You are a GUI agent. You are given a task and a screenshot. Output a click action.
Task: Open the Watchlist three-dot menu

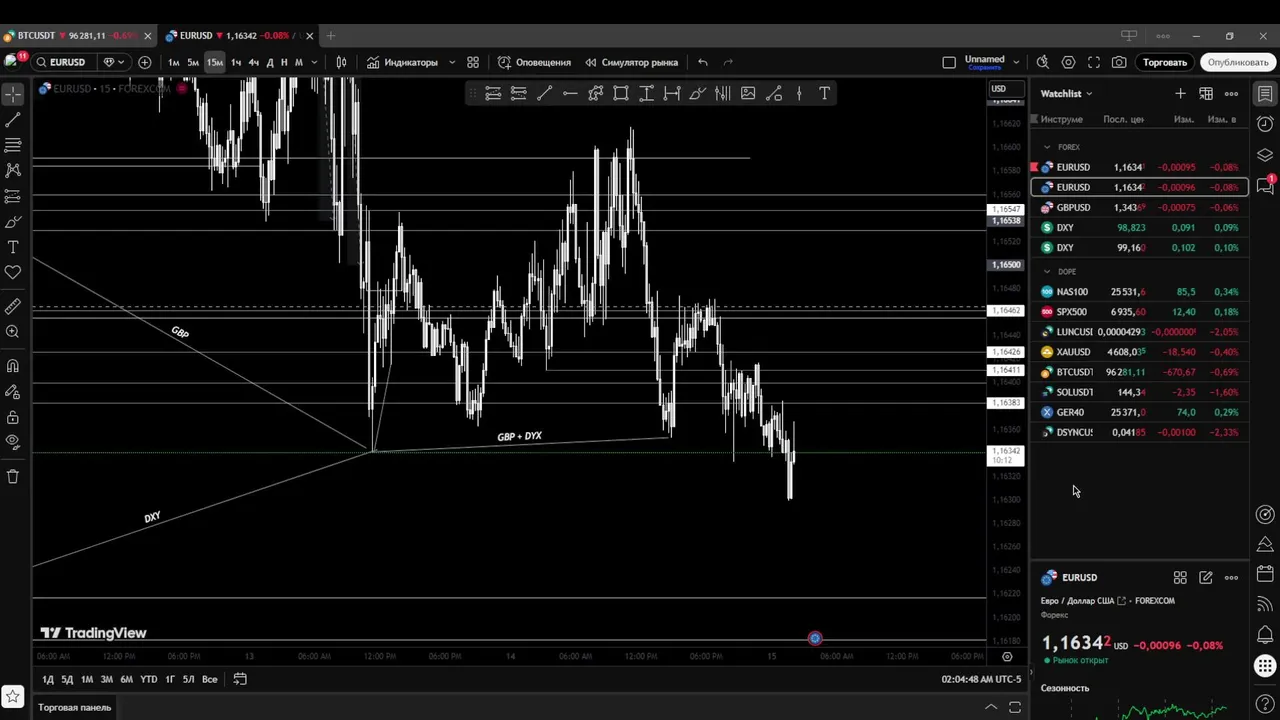(1231, 94)
